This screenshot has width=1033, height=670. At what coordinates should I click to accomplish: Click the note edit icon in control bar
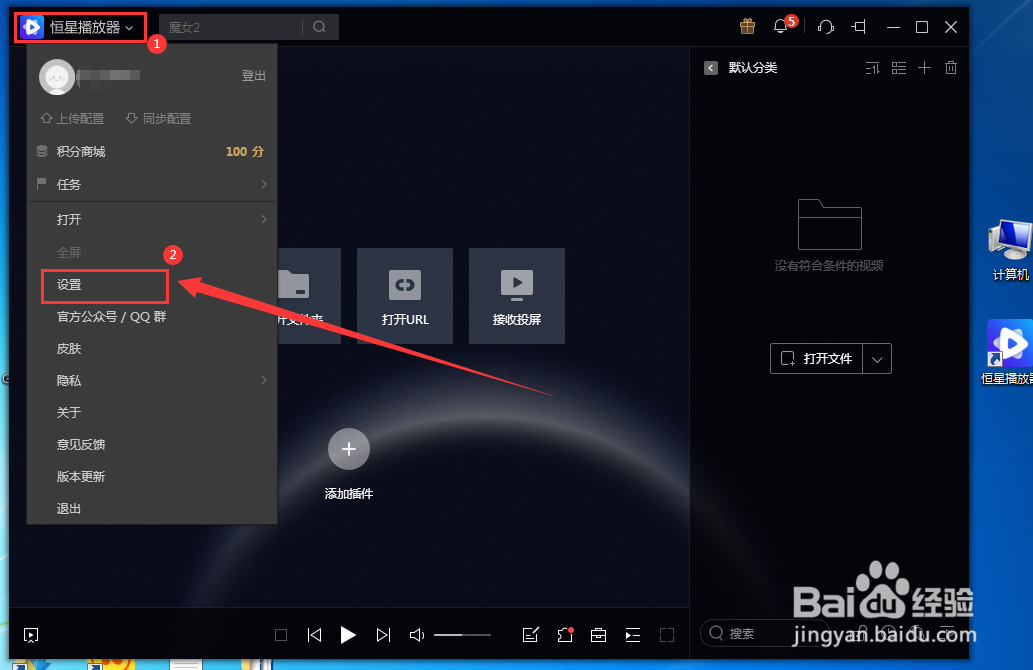pos(531,635)
